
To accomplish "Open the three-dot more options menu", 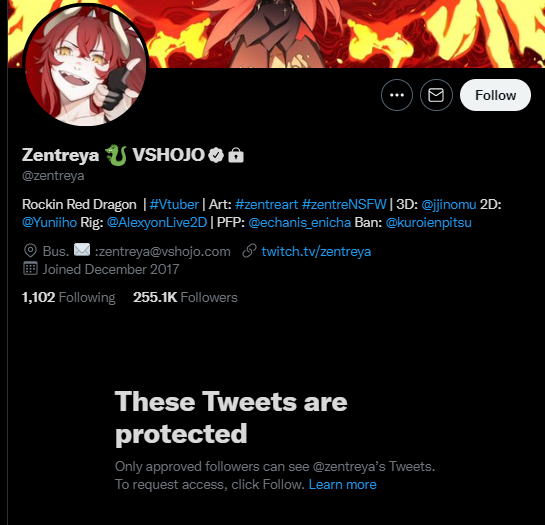I will tap(397, 95).
